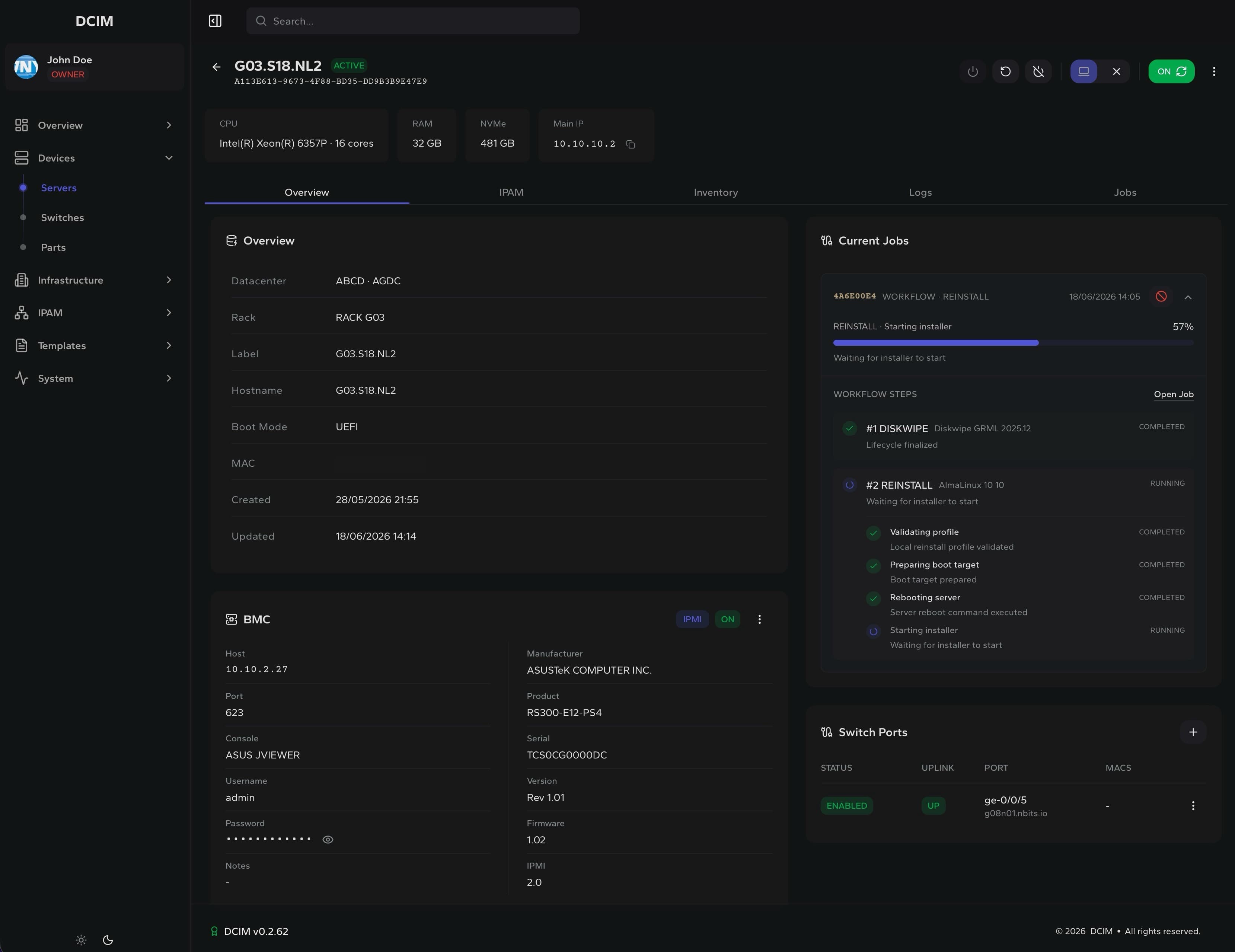Click the Switch Ports section icon

(827, 733)
